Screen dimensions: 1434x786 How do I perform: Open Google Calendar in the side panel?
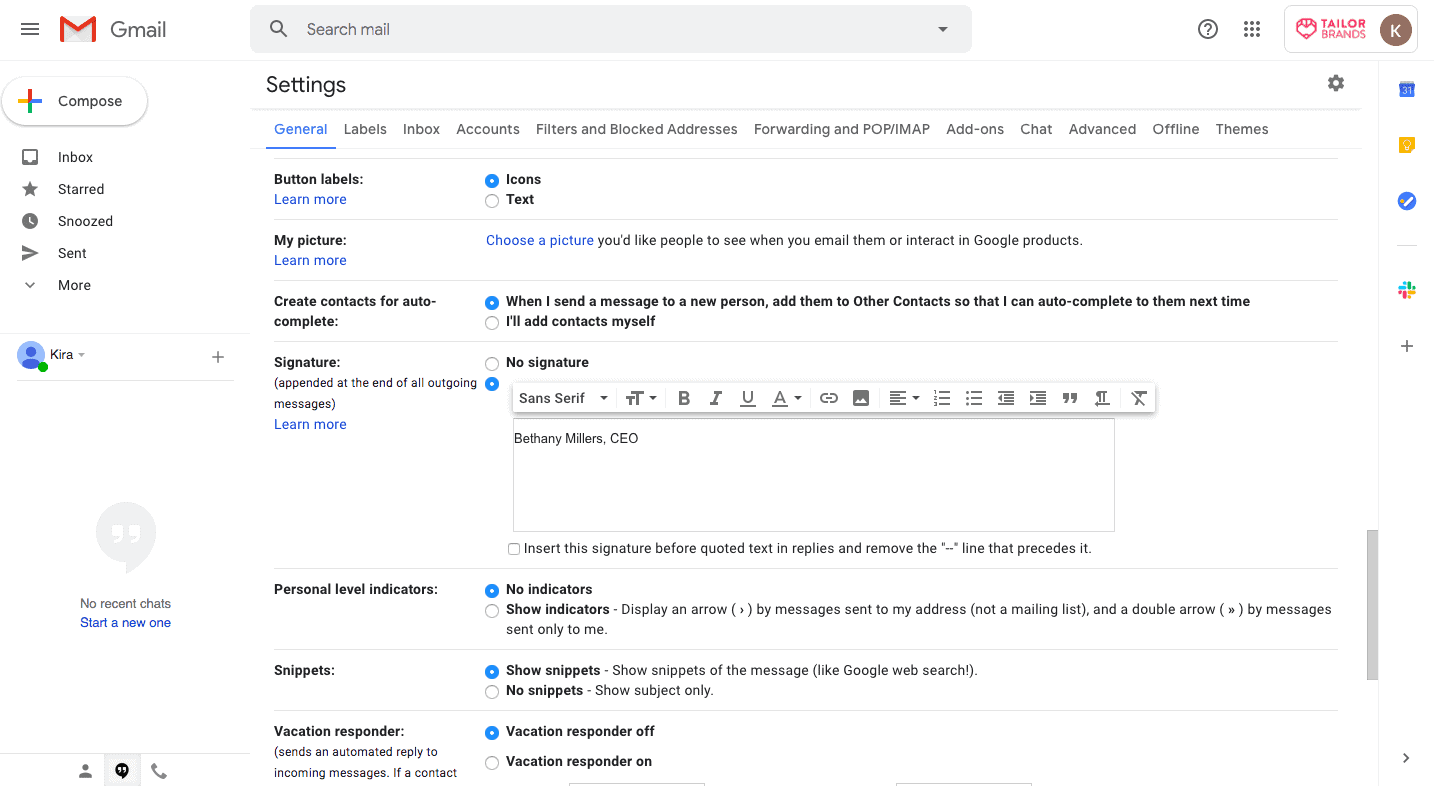[1407, 89]
